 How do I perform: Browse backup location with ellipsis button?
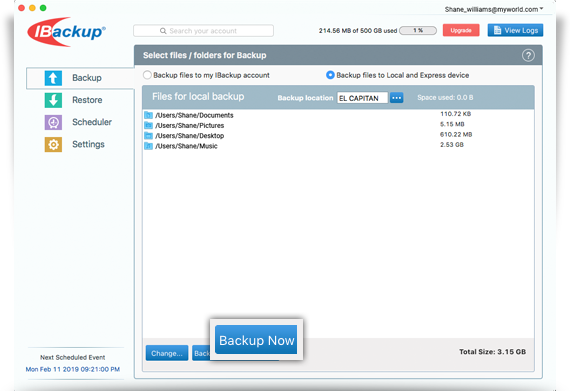(x=397, y=98)
